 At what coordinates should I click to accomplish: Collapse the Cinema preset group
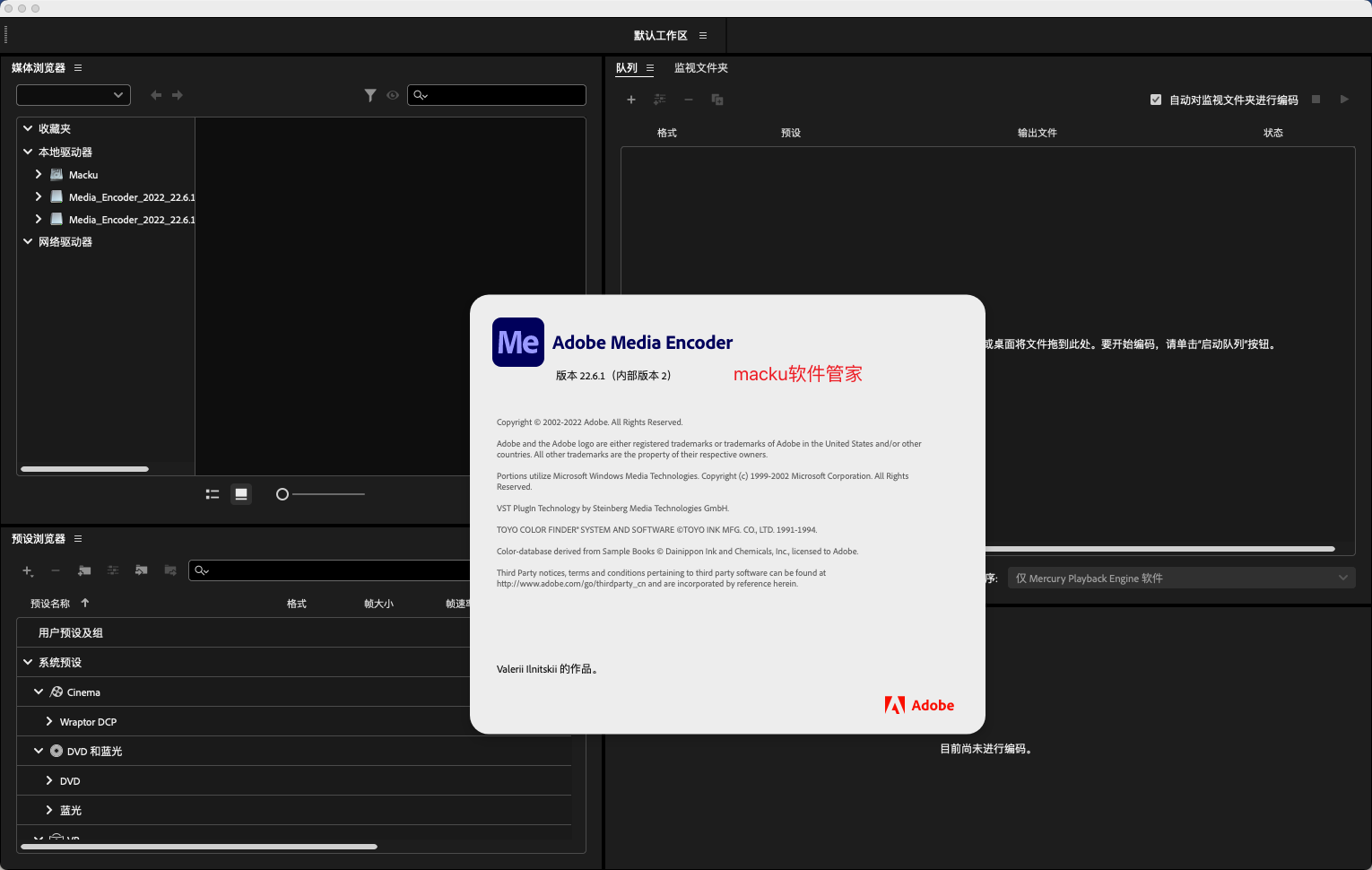click(x=39, y=692)
